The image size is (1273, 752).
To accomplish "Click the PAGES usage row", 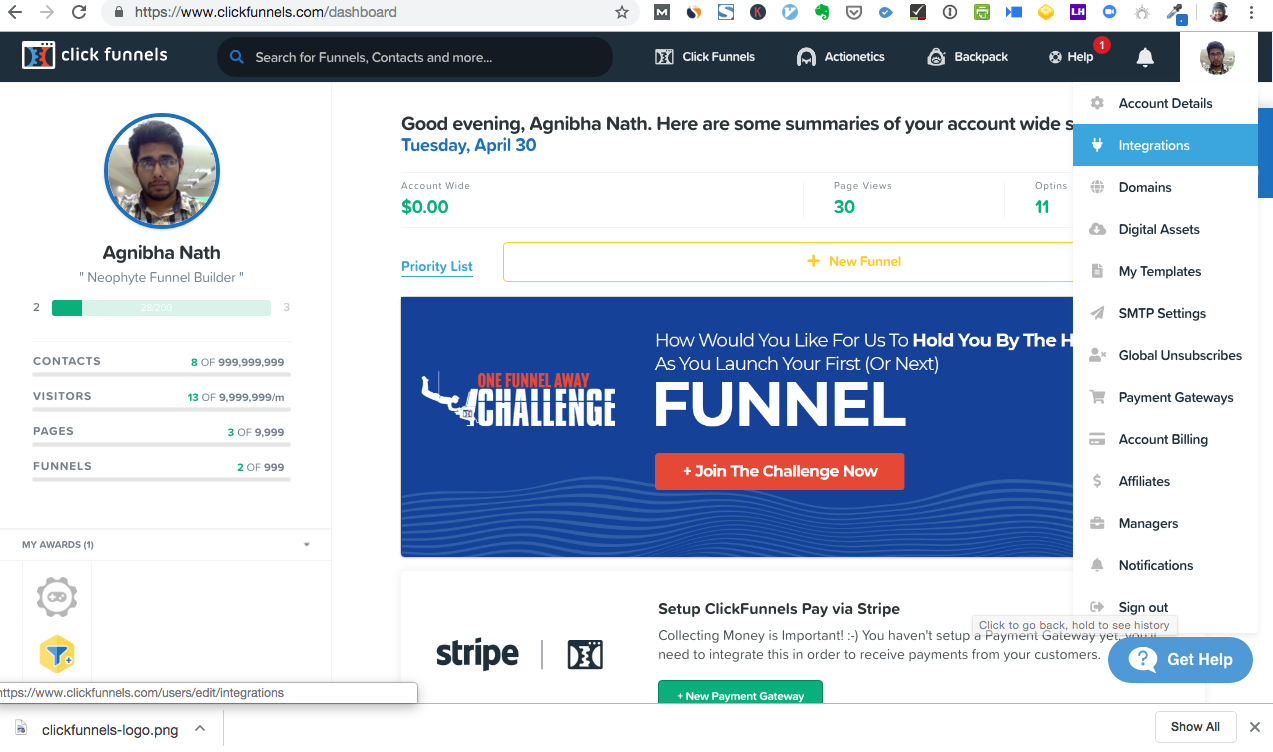I will coord(161,434).
